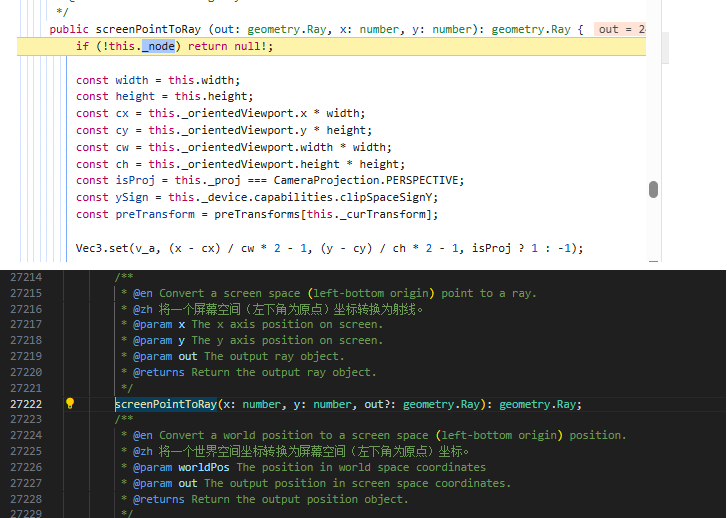Screen dimensions: 727x518
Task: Click line number 27215 in the gutter
Action: (26, 293)
